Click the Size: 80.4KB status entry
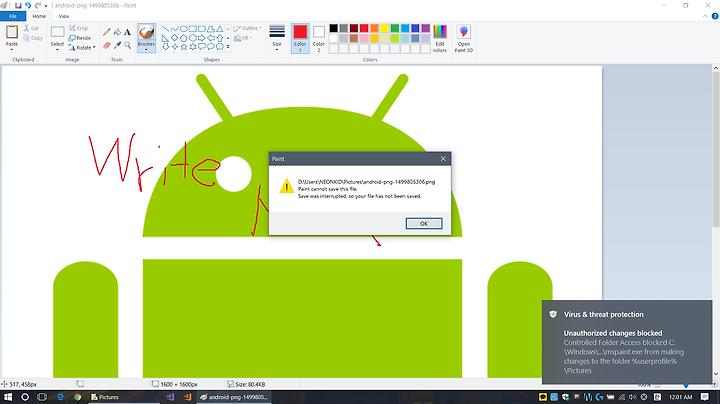The image size is (720, 404). (x=246, y=384)
